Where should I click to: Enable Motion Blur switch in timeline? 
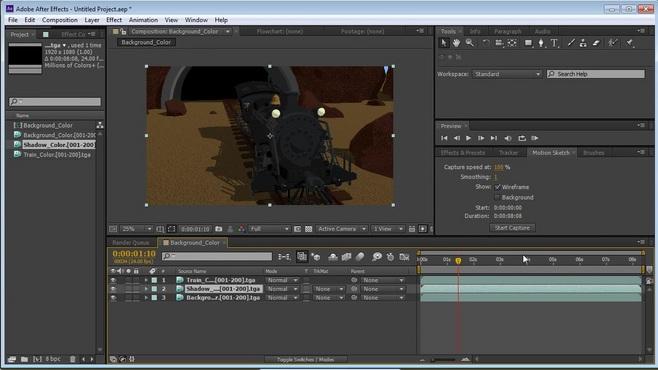[x=360, y=257]
